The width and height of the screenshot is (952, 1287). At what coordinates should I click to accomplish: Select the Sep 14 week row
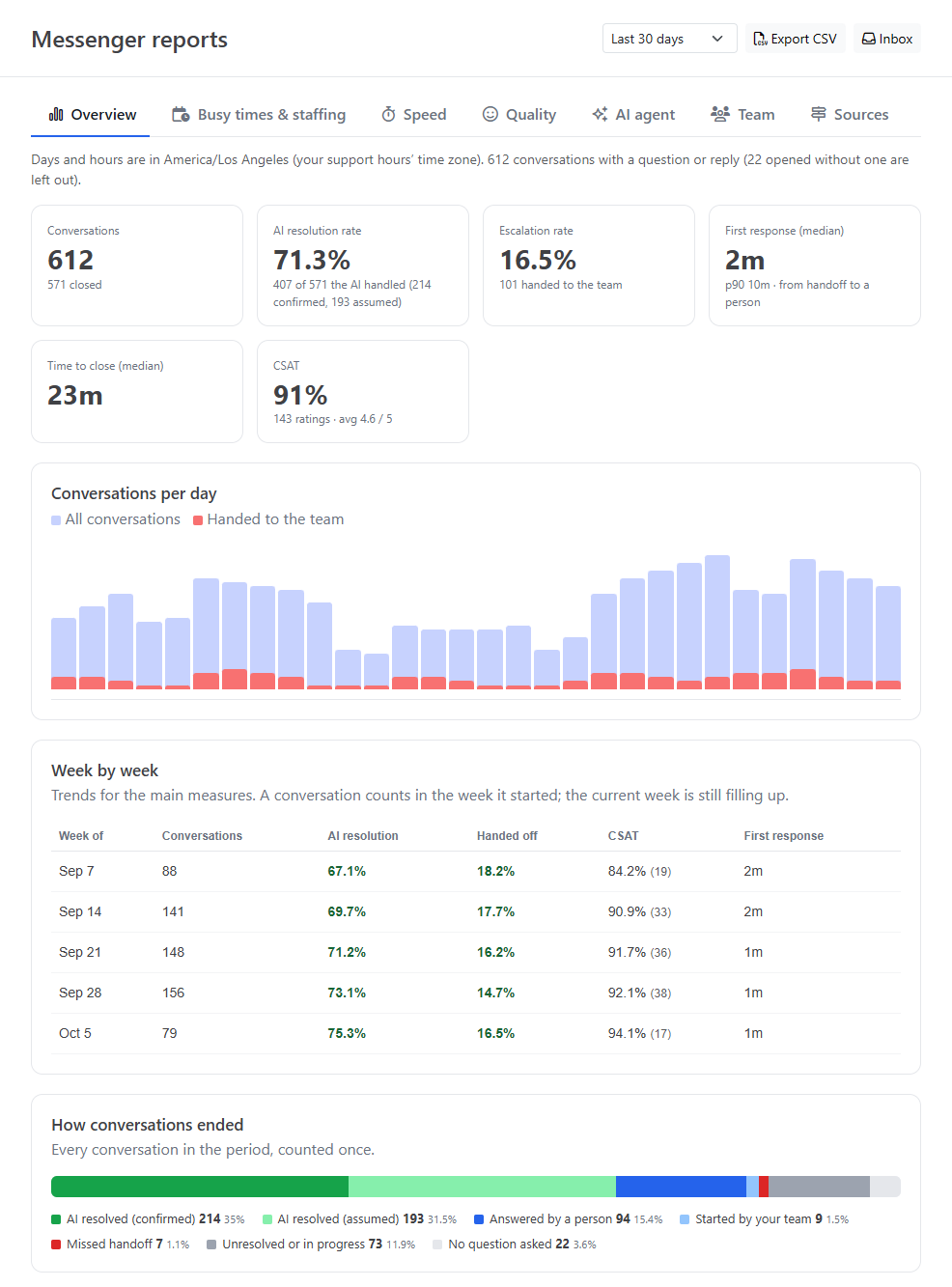coord(476,911)
